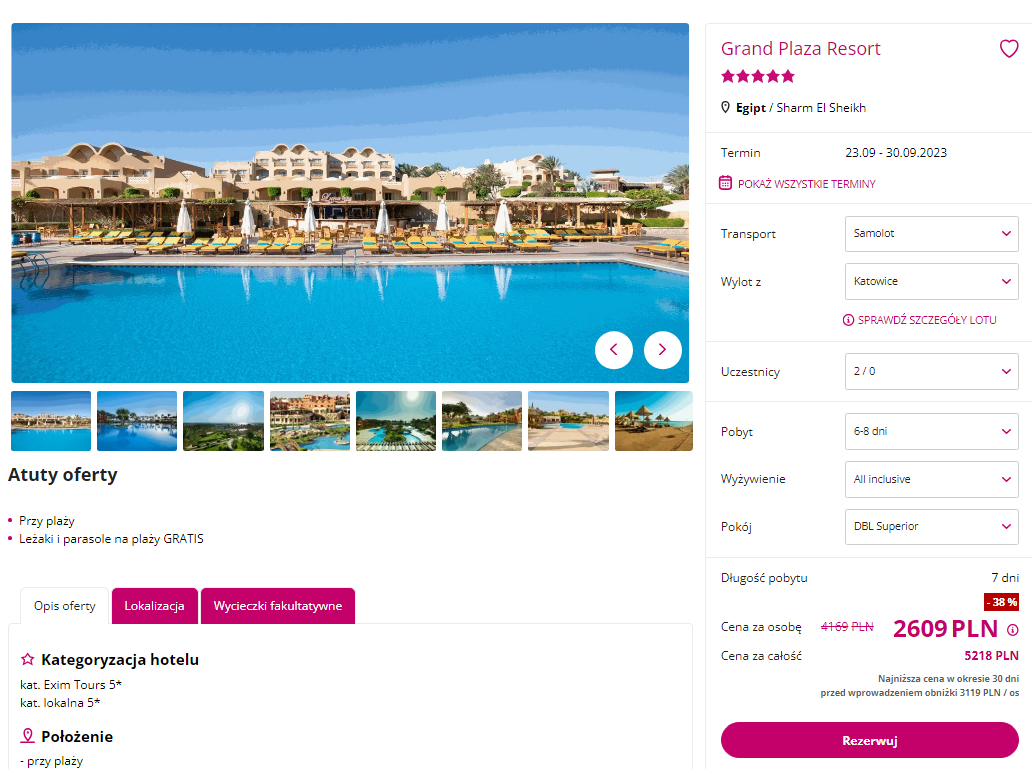Open the Wycieczki fakultatywne tab
The width and height of the screenshot is (1032, 769).
(x=278, y=606)
